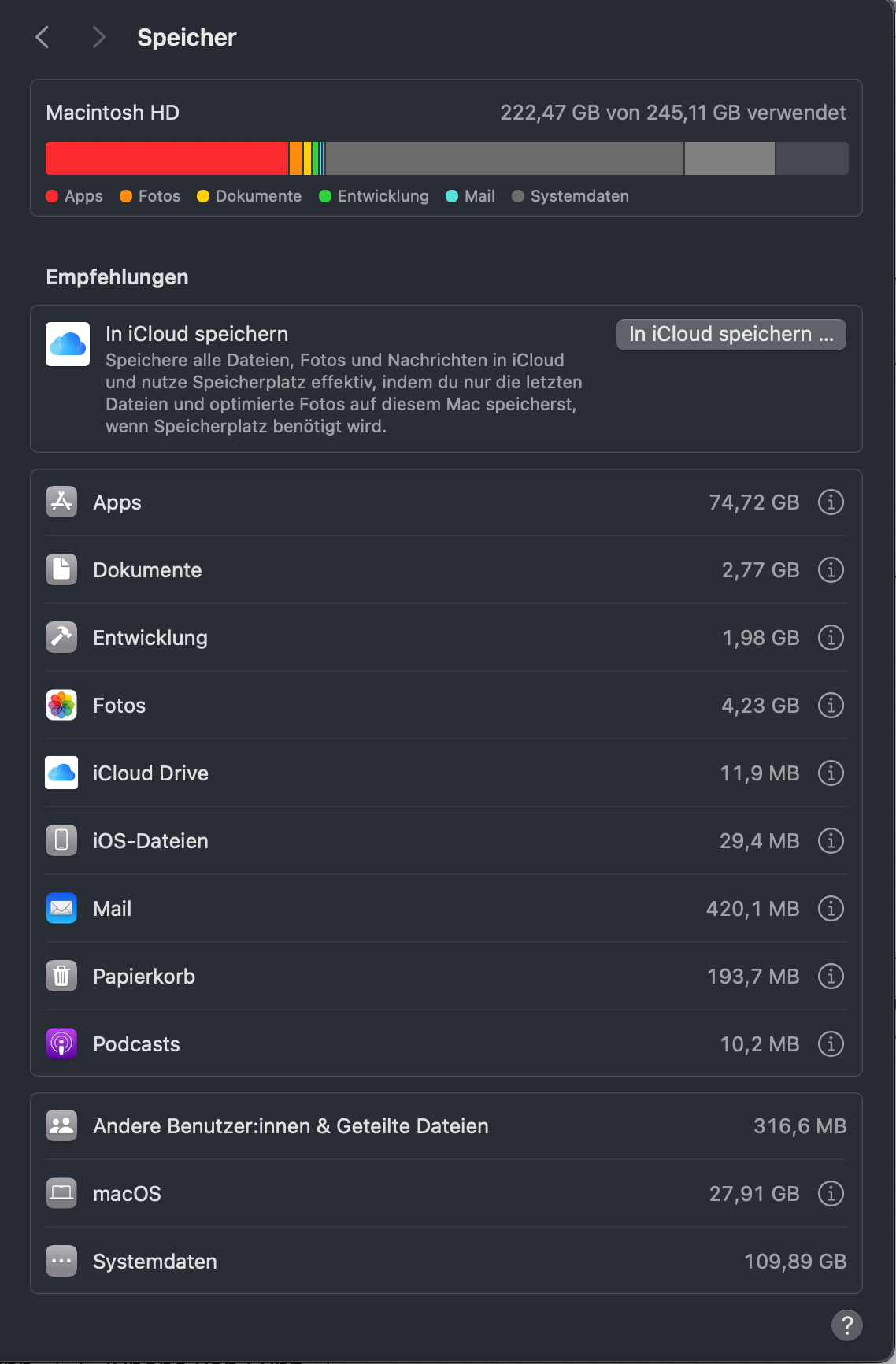Viewport: 896px width, 1364px height.
Task: Click the macOS info icon
Action: [x=831, y=1194]
